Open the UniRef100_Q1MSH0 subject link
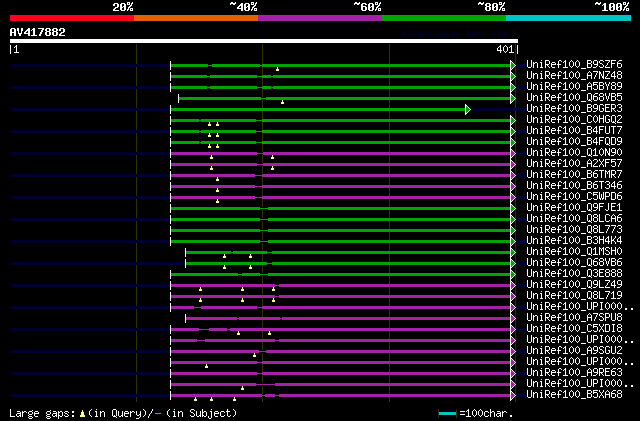The image size is (640, 421). click(574, 251)
